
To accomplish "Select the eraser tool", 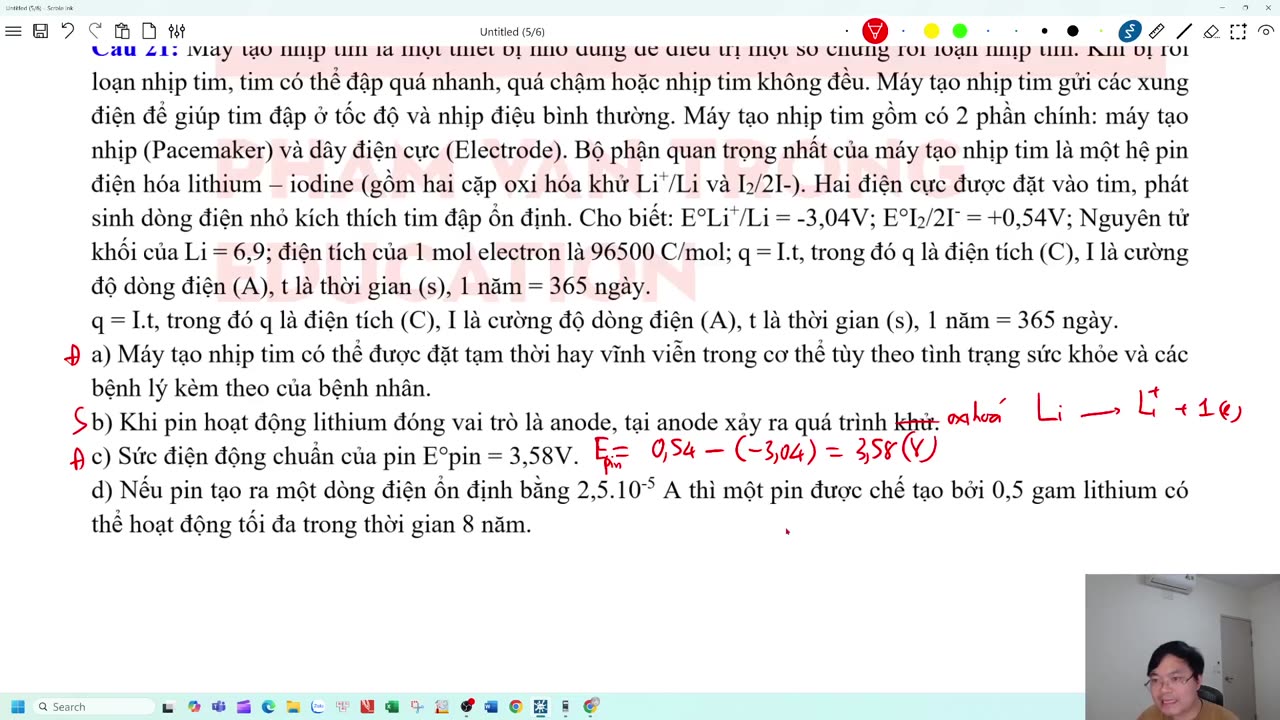I will [x=1211, y=31].
